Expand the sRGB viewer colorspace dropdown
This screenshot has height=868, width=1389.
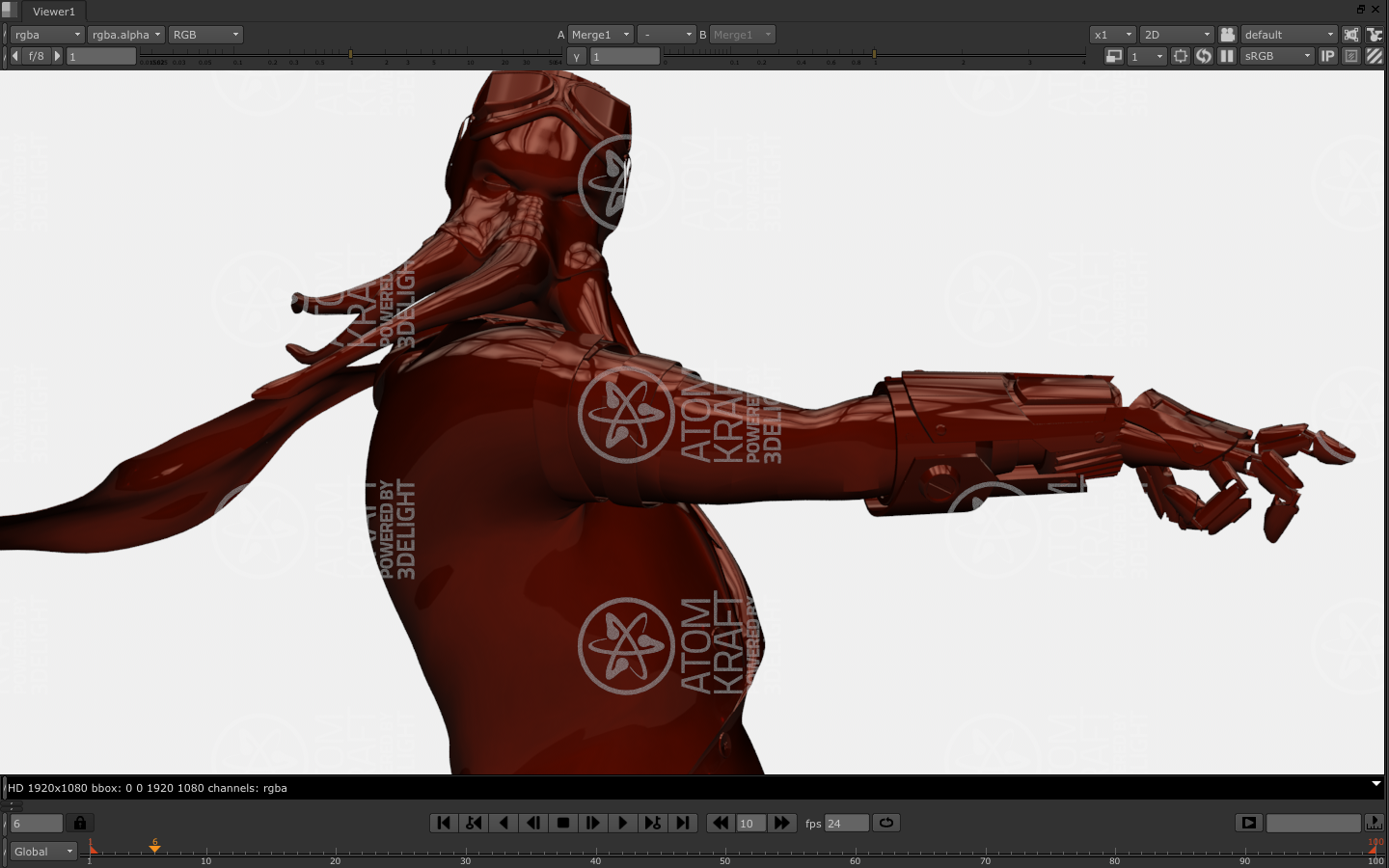pos(1276,56)
